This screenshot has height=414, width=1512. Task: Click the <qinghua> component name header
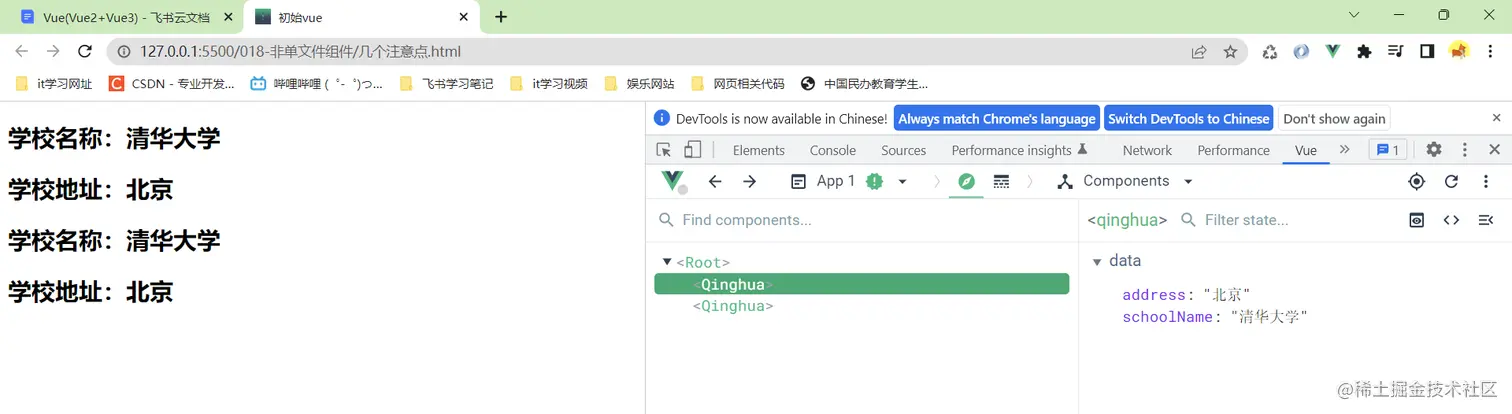(1127, 220)
